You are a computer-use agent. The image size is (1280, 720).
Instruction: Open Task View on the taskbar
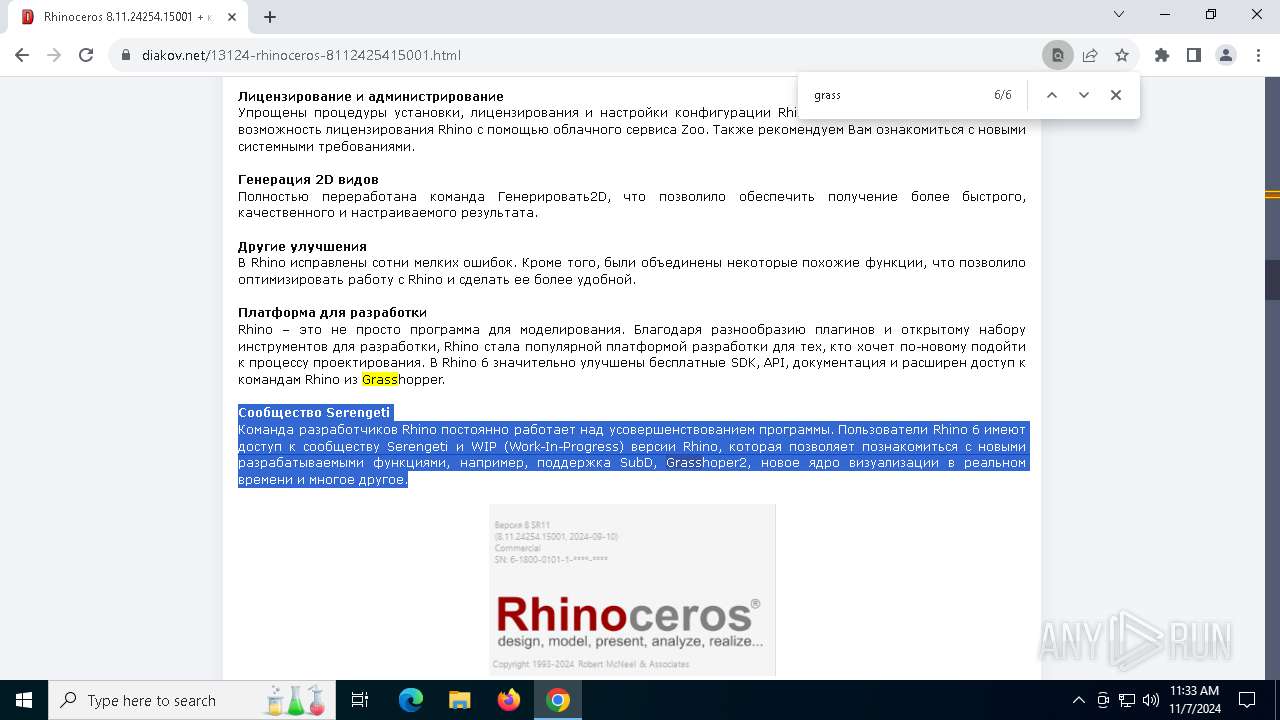click(x=360, y=700)
